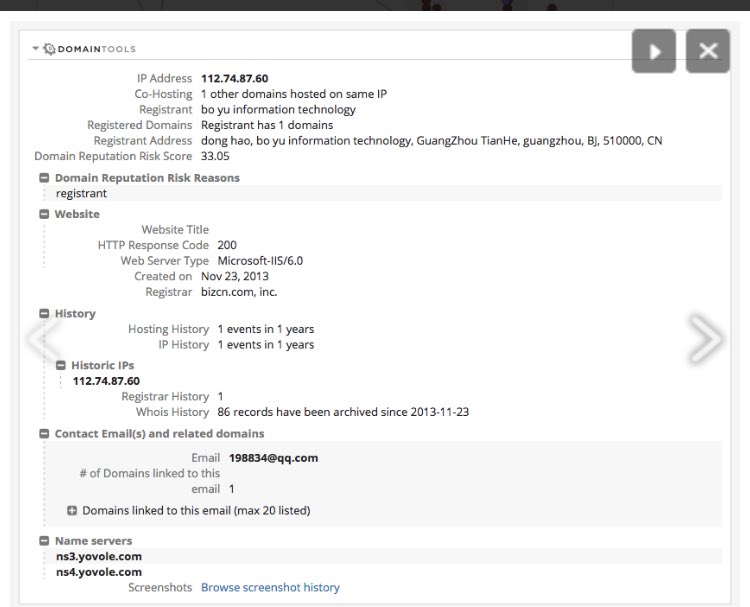Click Whois History '86 records' text

[343, 412]
